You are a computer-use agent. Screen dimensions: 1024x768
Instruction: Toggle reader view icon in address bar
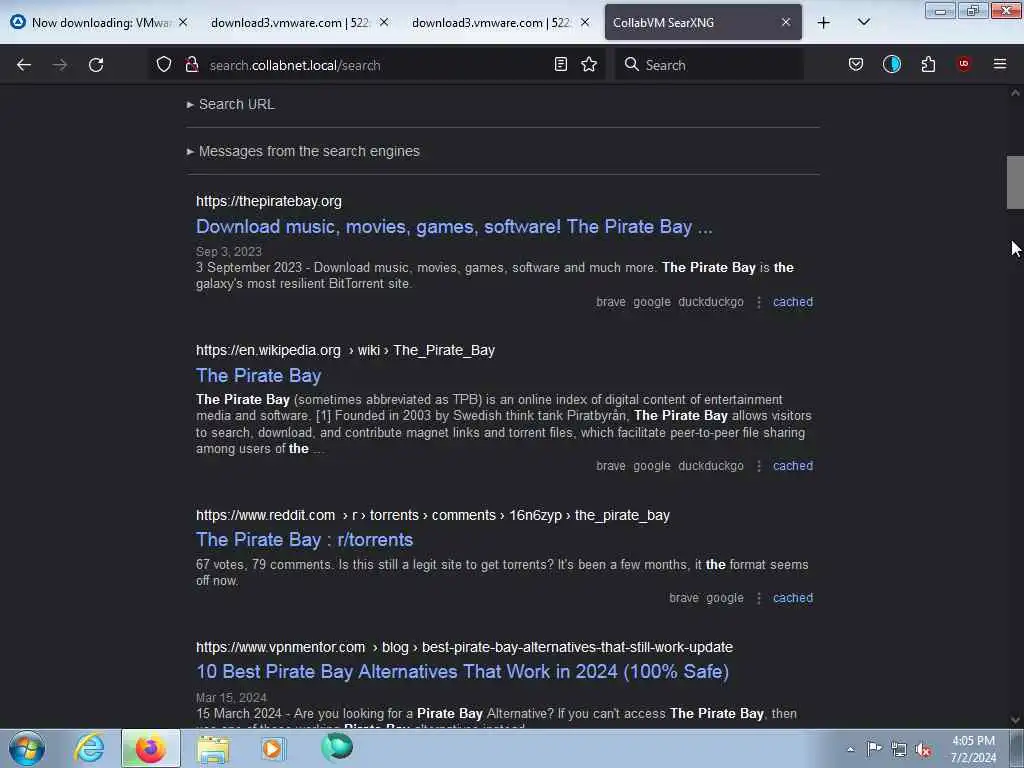[560, 64]
